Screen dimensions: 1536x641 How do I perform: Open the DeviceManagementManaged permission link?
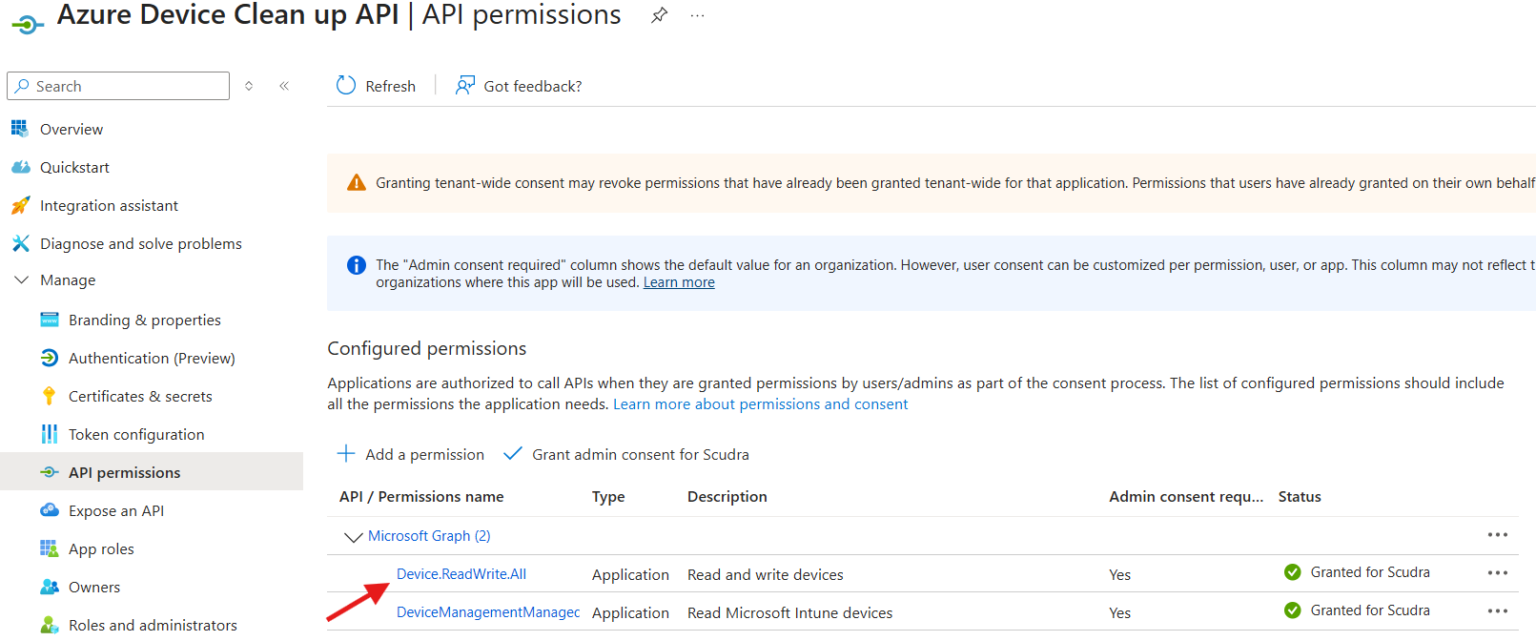click(x=488, y=612)
